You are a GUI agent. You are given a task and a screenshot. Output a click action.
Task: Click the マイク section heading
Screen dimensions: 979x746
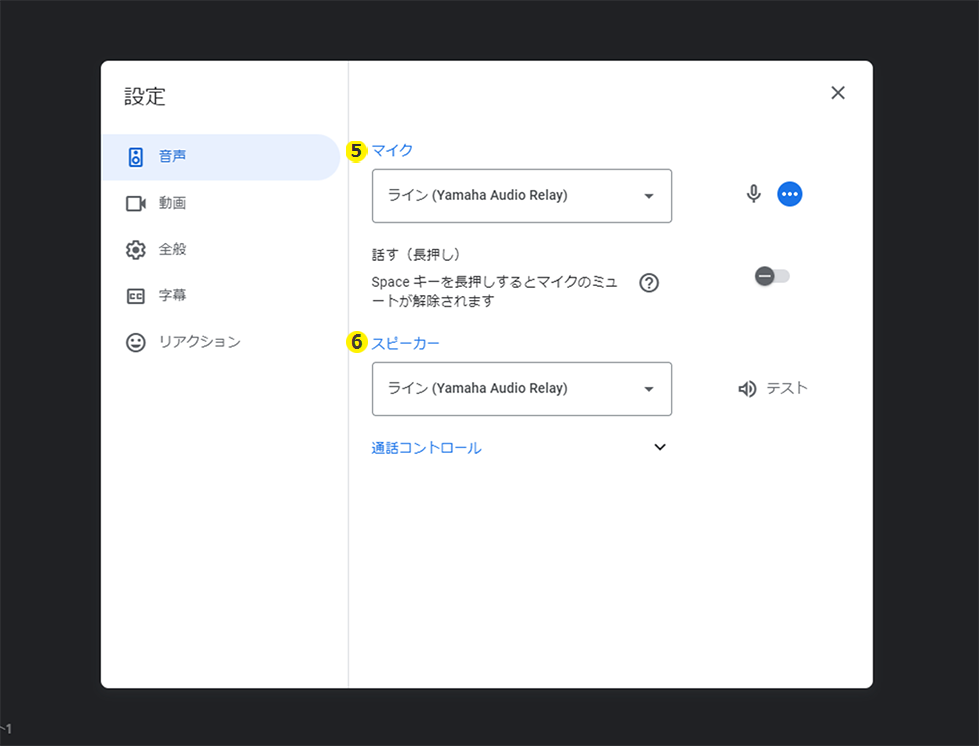pos(392,150)
